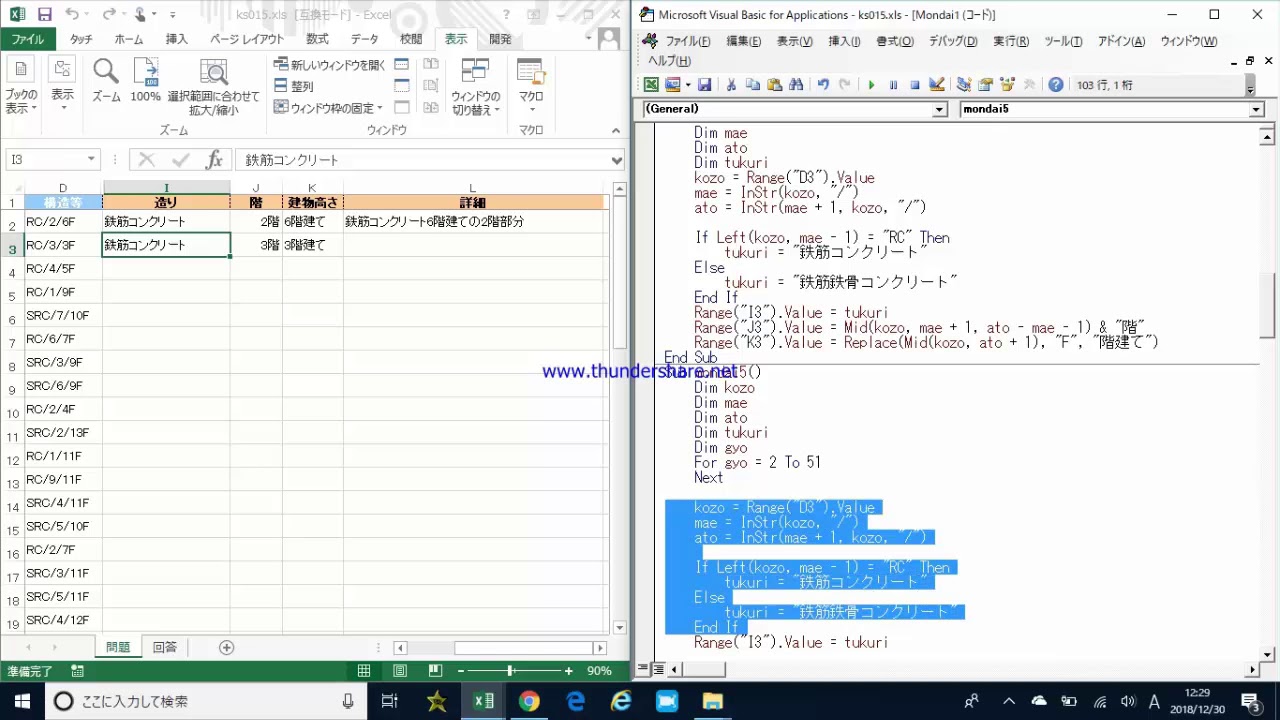Adjust the Excel zoom slider handle
Screen dimensions: 1280x720
click(510, 671)
